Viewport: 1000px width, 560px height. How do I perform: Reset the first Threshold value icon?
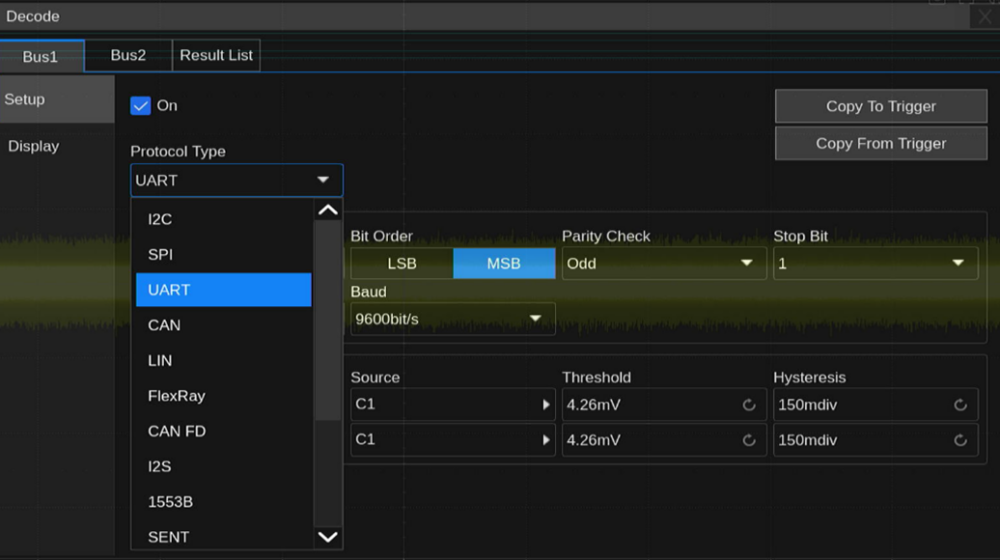tap(748, 405)
